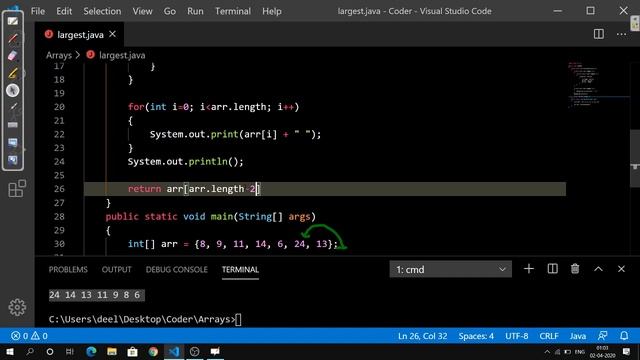Show errors and warnings count in status bar
Viewport: 640px width, 360px height.
point(29,336)
